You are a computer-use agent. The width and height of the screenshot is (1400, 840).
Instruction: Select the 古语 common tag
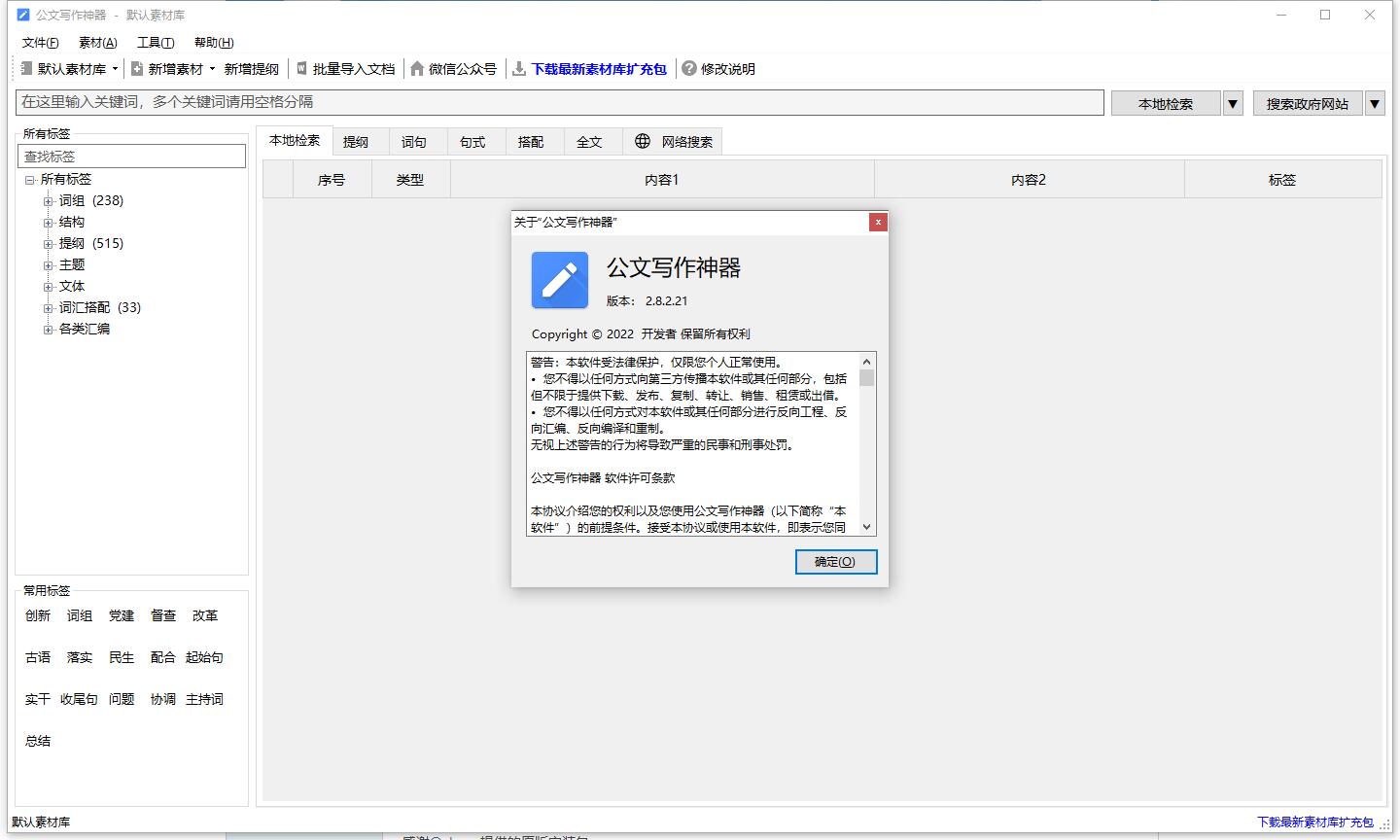pyautogui.click(x=38, y=657)
